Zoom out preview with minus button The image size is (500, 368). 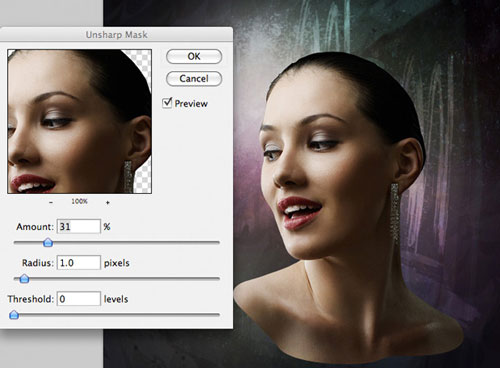pyautogui.click(x=51, y=202)
